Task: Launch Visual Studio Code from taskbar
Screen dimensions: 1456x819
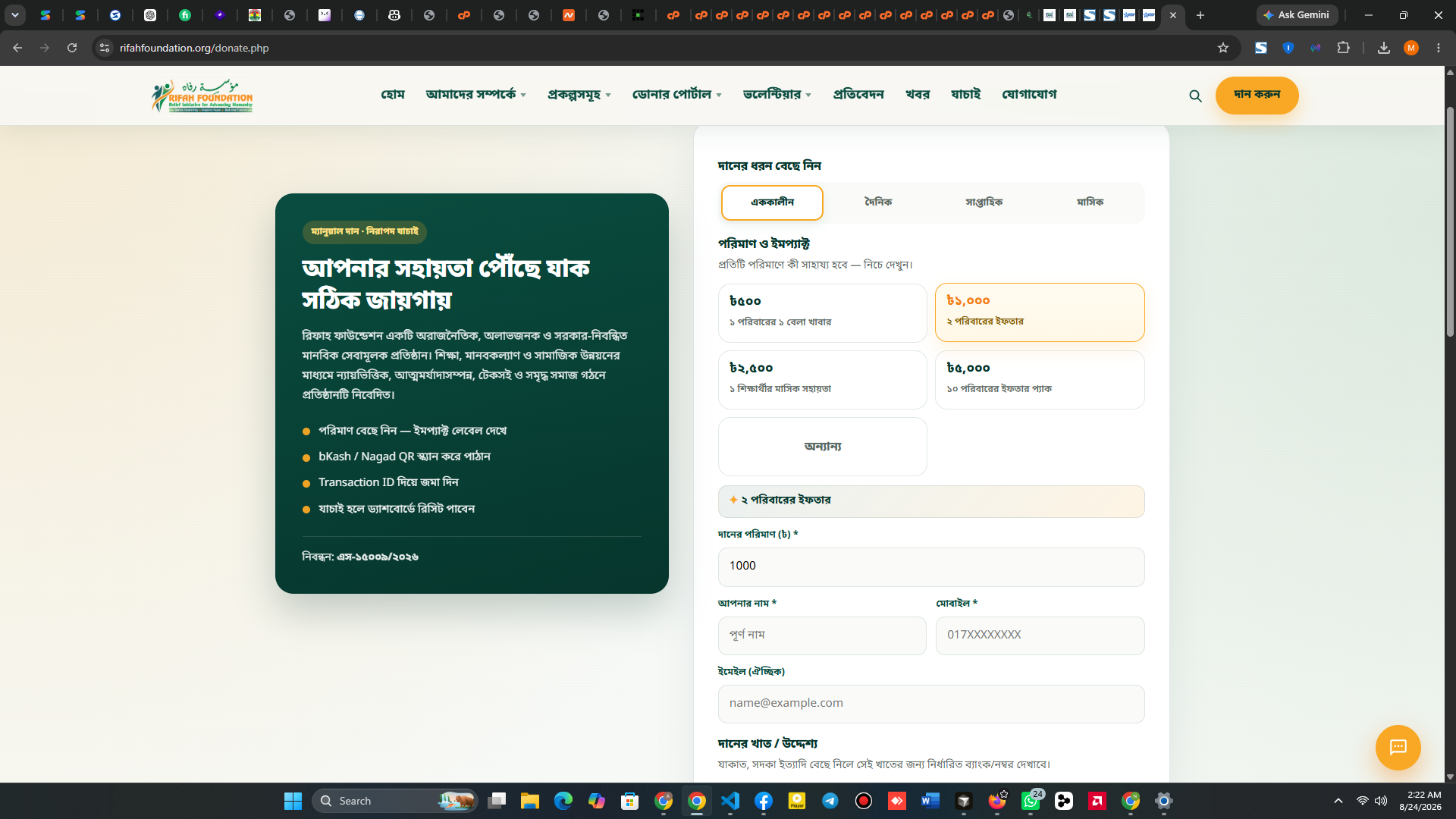Action: coord(730,801)
